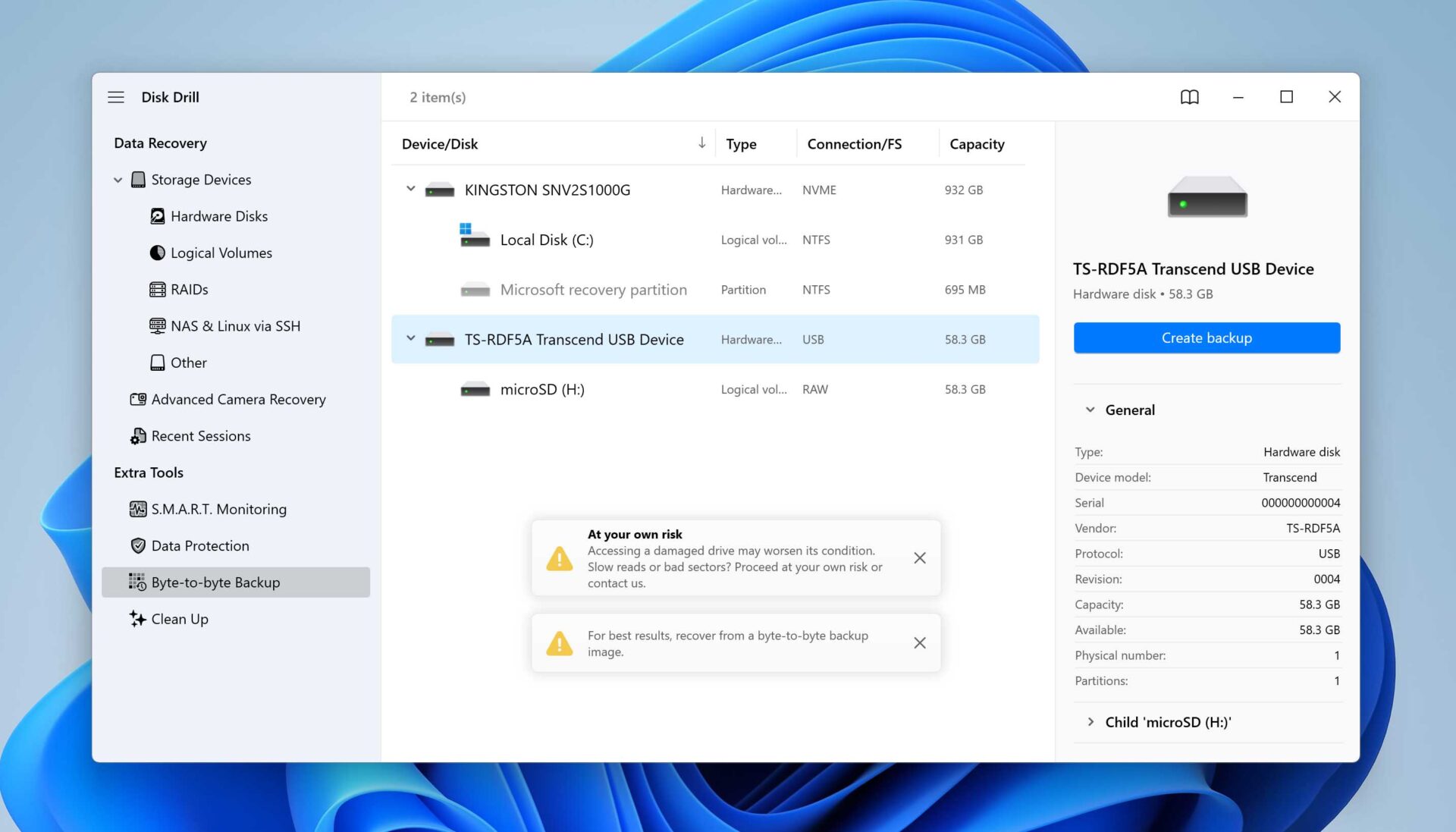The height and width of the screenshot is (832, 1456).
Task: Collapse the General details section
Action: [x=1090, y=410]
